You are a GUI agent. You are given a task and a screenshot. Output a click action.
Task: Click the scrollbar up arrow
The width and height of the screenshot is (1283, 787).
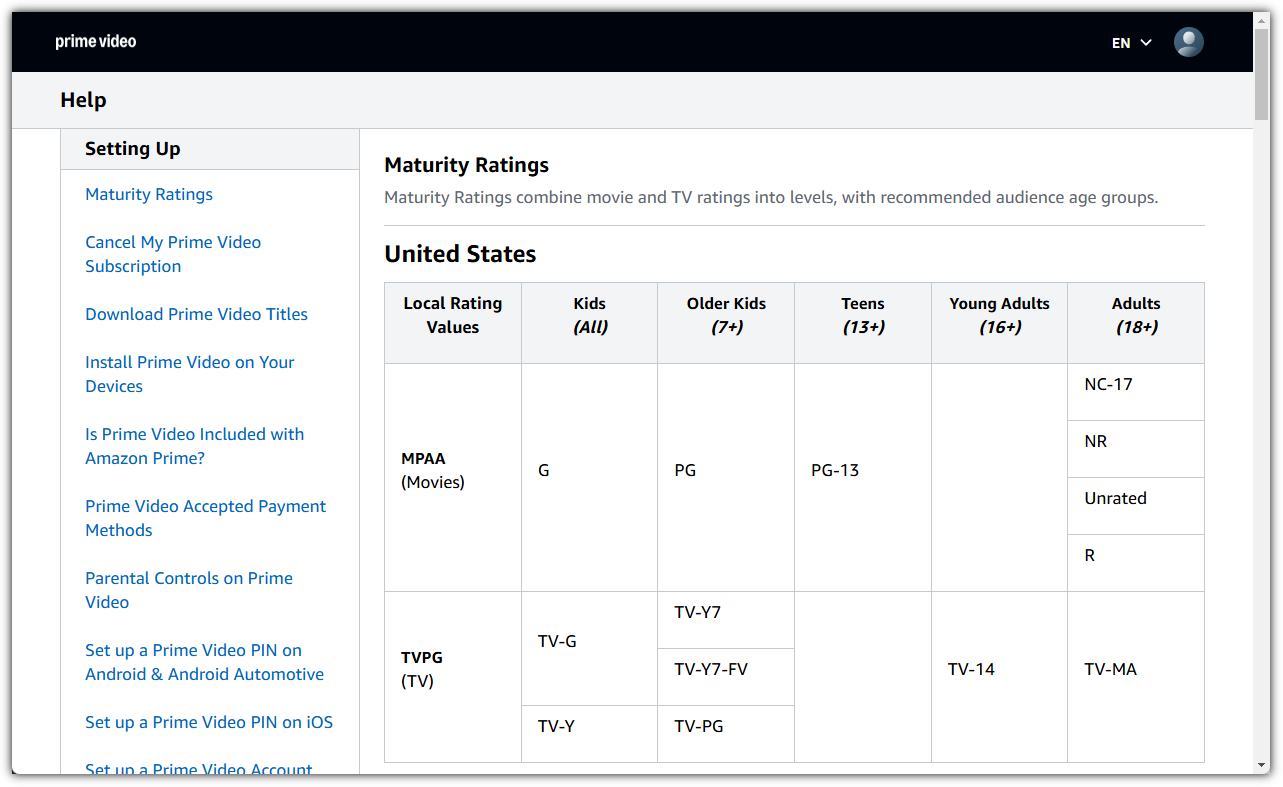click(x=1262, y=19)
